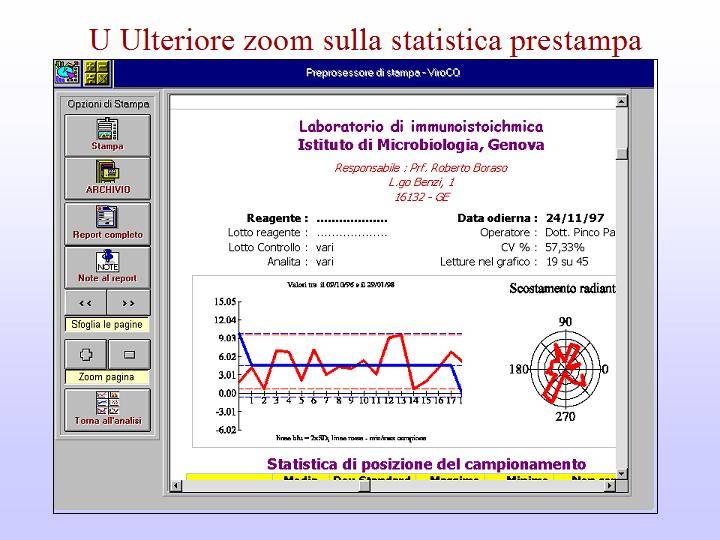
Task: Click the horizontal scrollbar thumb
Action: pyautogui.click(x=364, y=486)
